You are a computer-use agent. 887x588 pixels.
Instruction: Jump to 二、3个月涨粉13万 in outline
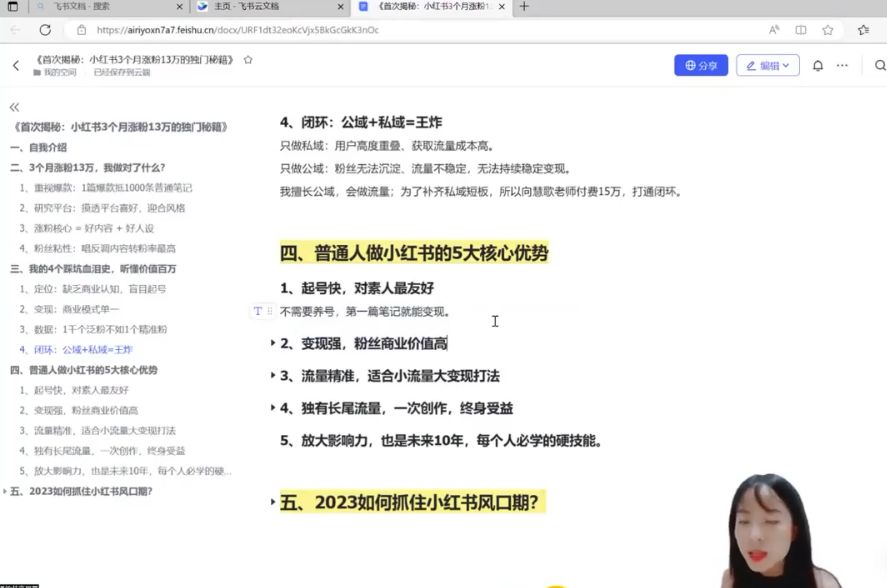[88, 168]
